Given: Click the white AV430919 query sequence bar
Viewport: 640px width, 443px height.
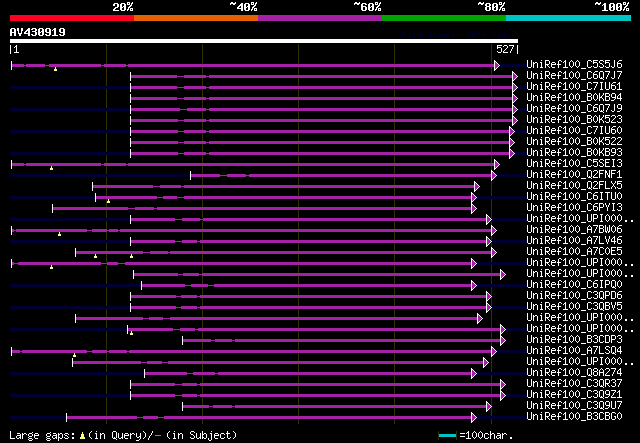Looking at the screenshot, I should (x=264, y=41).
